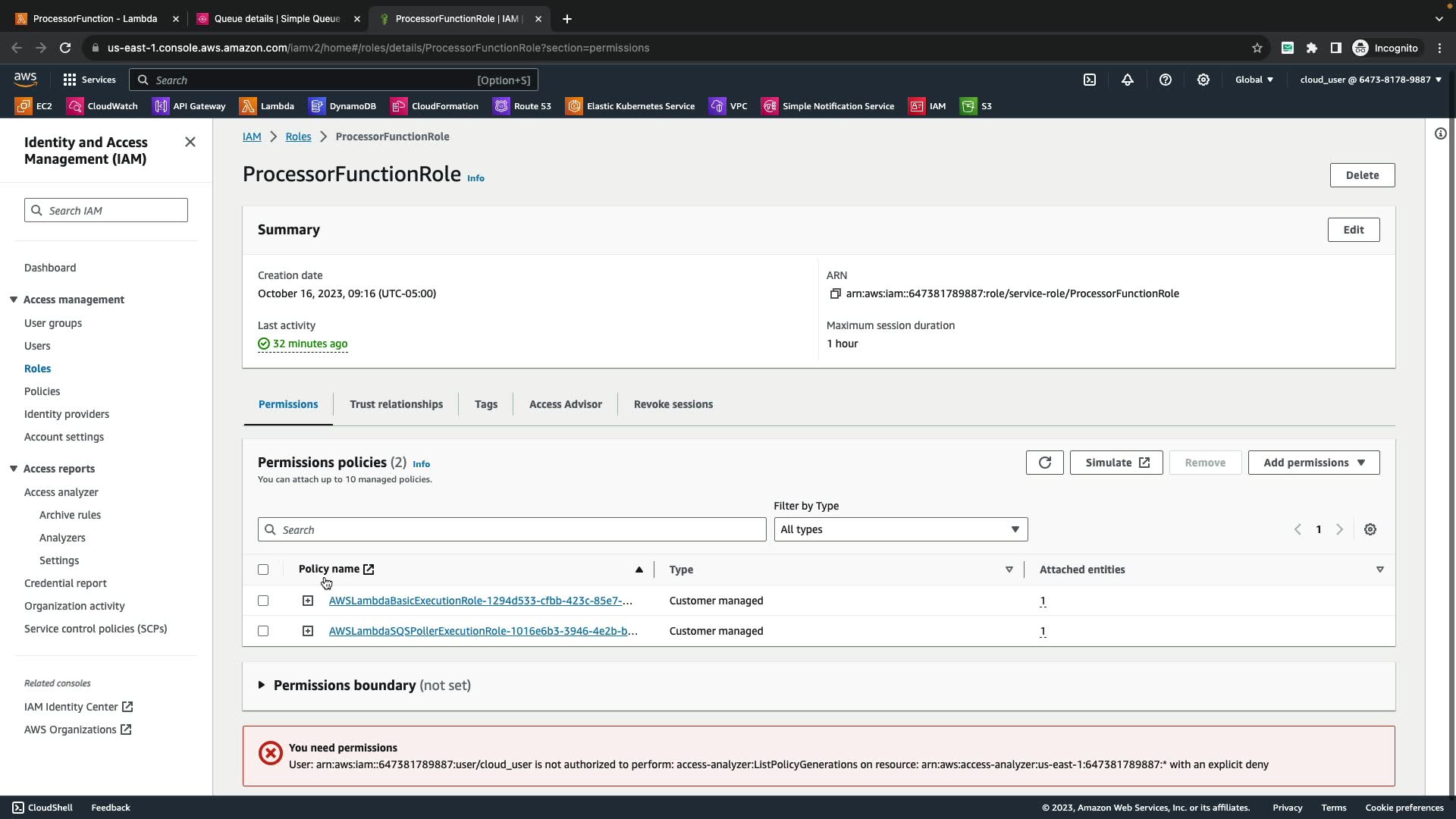Open the Services grid menu

(x=89, y=80)
